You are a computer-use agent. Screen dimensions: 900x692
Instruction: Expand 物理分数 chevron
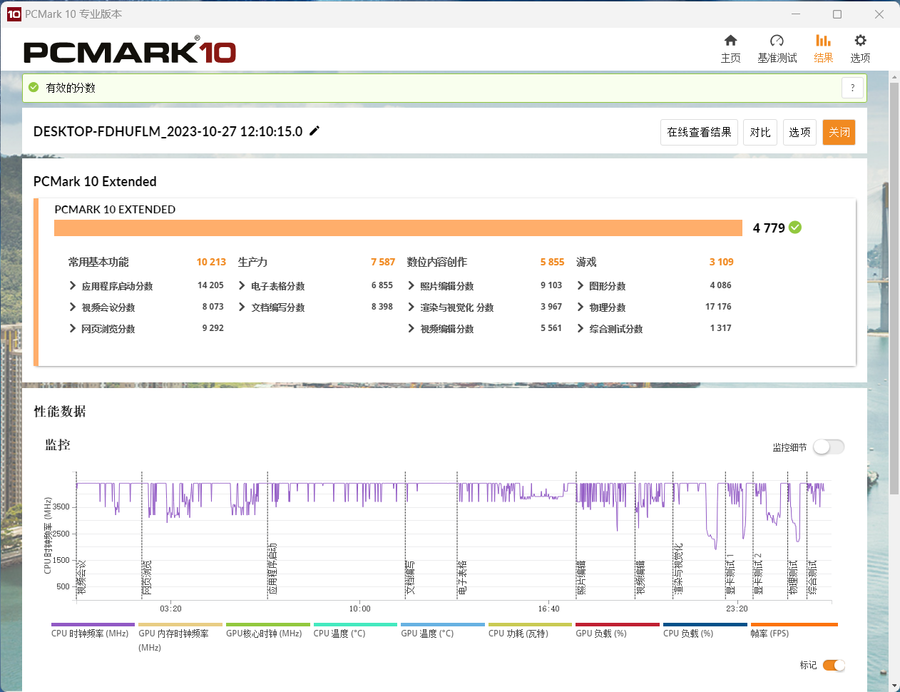point(580,307)
